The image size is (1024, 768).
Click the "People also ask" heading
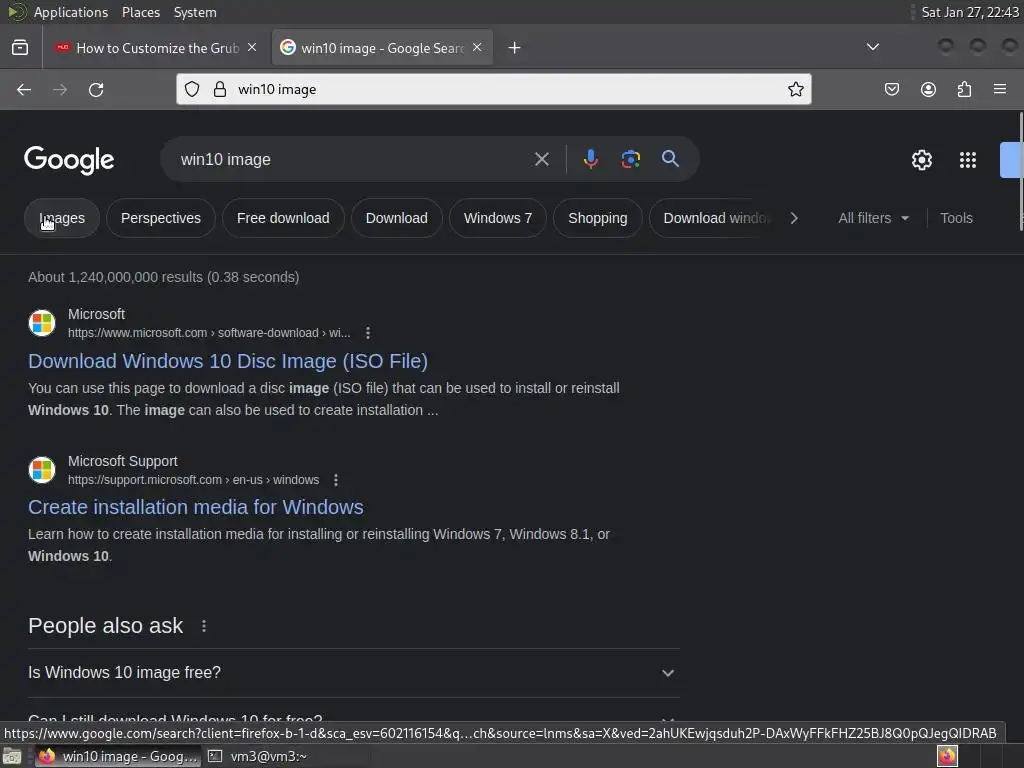pos(106,626)
